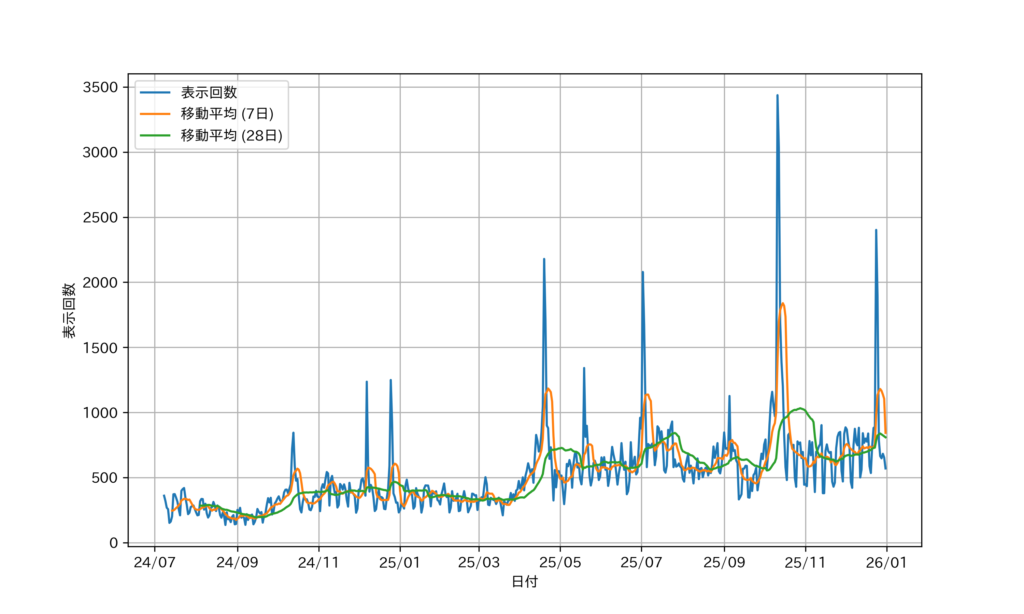Click the blue line swatch in the legend
The width and height of the screenshot is (1024, 614).
coord(155,93)
